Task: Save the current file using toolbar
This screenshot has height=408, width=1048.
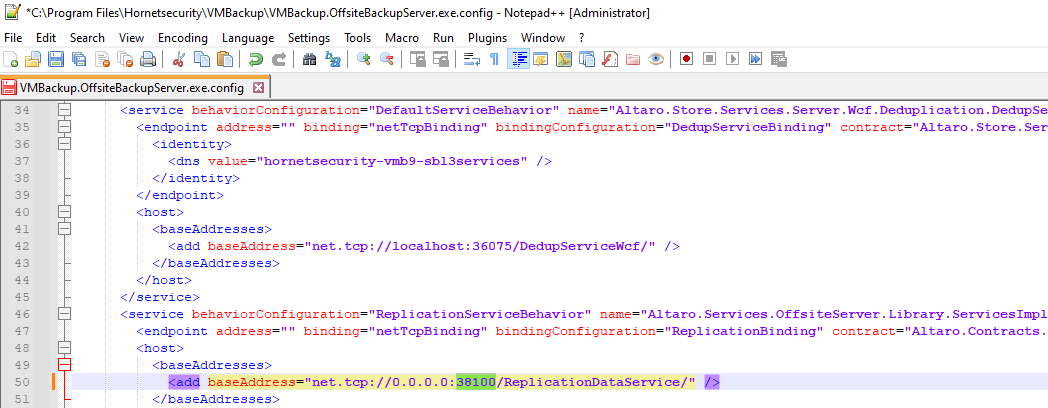Action: point(55,60)
